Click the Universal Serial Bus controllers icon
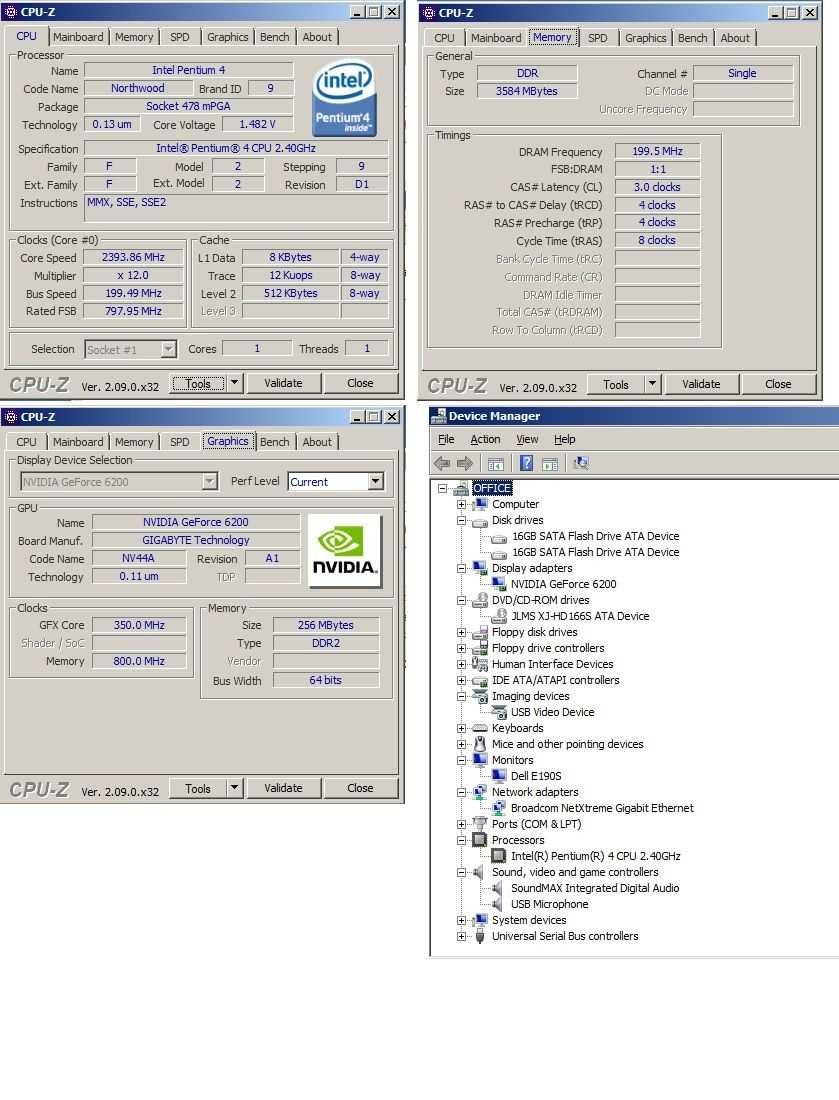Image resolution: width=839 pixels, height=1100 pixels. point(480,936)
